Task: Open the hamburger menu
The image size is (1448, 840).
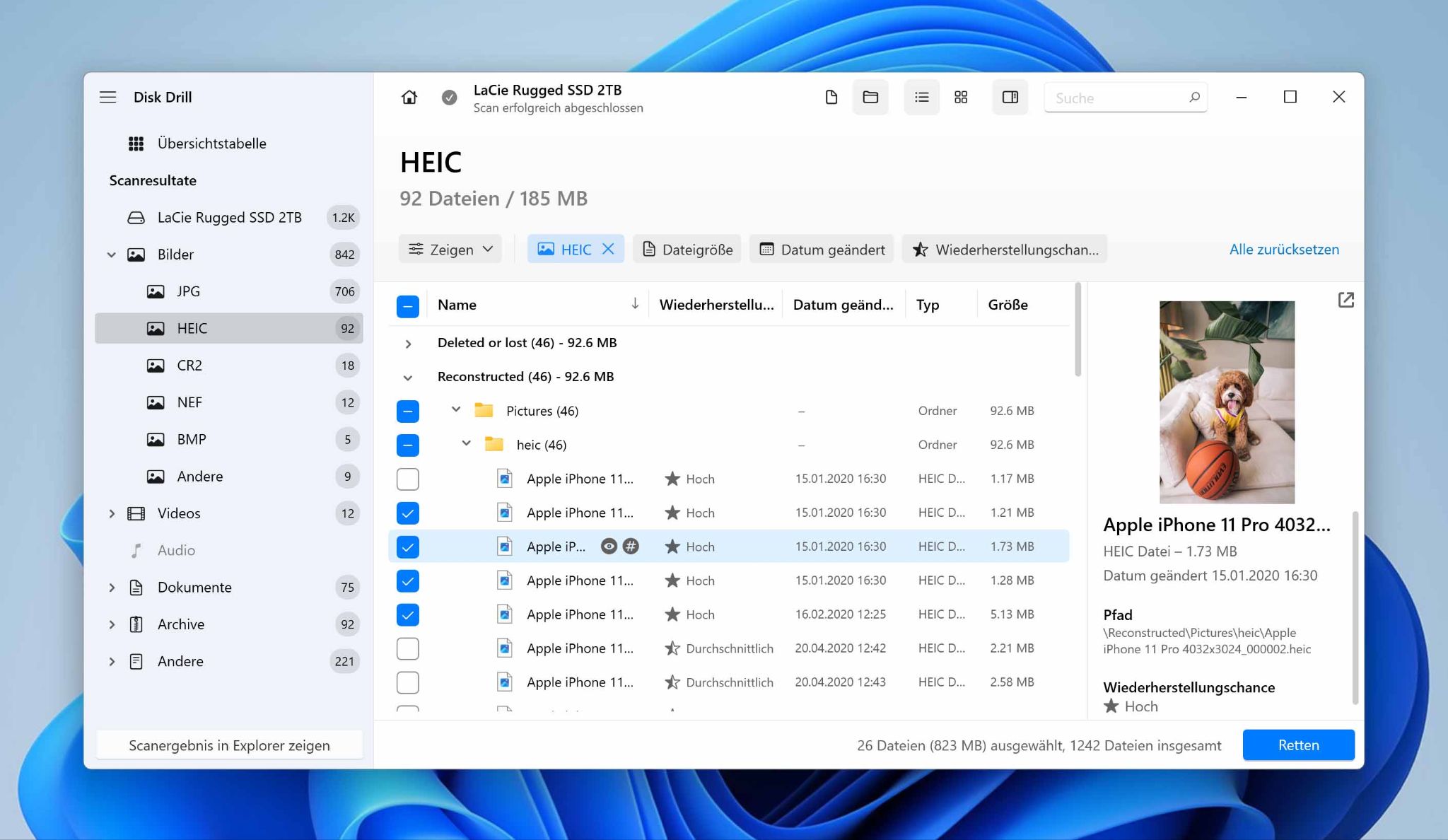Action: (x=107, y=97)
